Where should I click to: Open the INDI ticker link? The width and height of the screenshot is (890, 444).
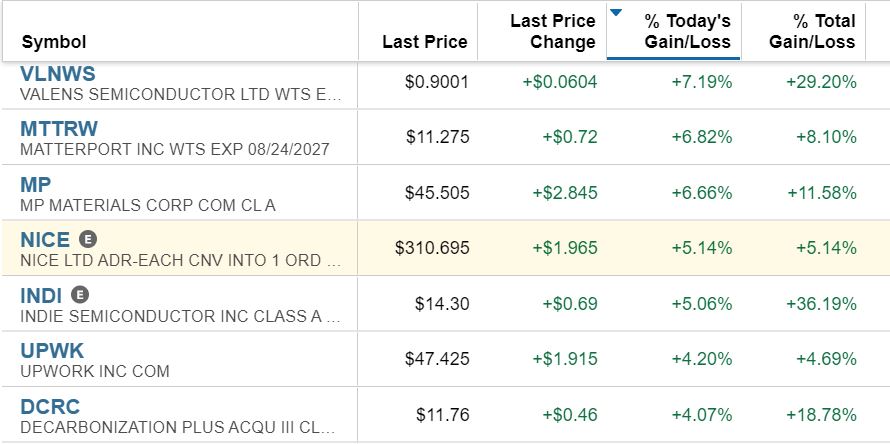41,296
